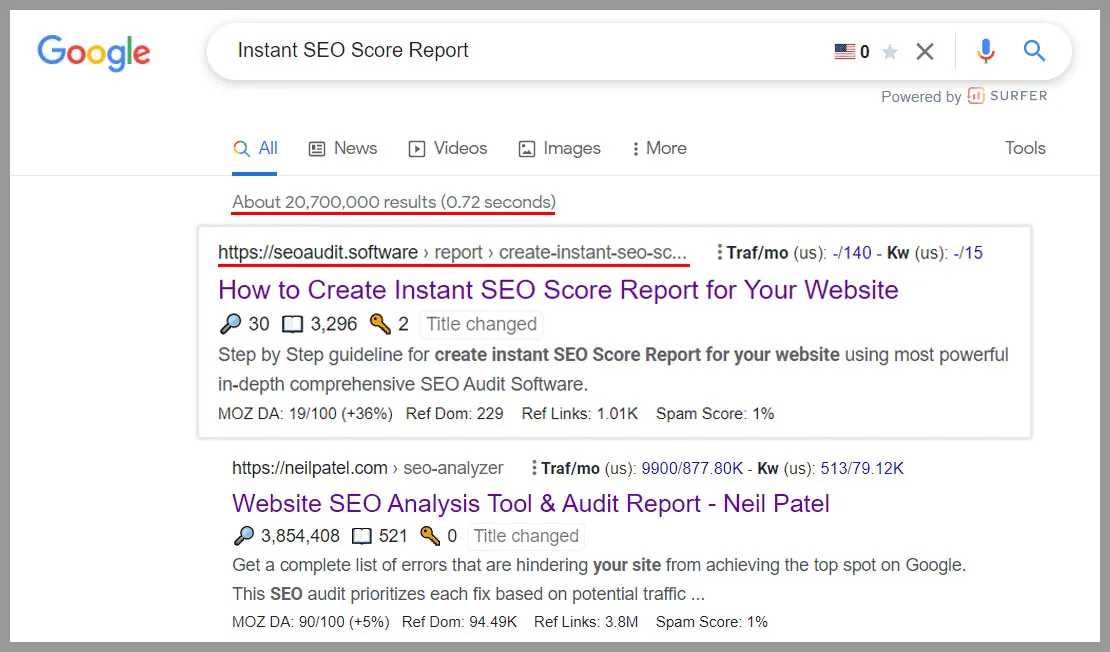Click Spam Score: 1% in Neil Patel result

pos(711,622)
